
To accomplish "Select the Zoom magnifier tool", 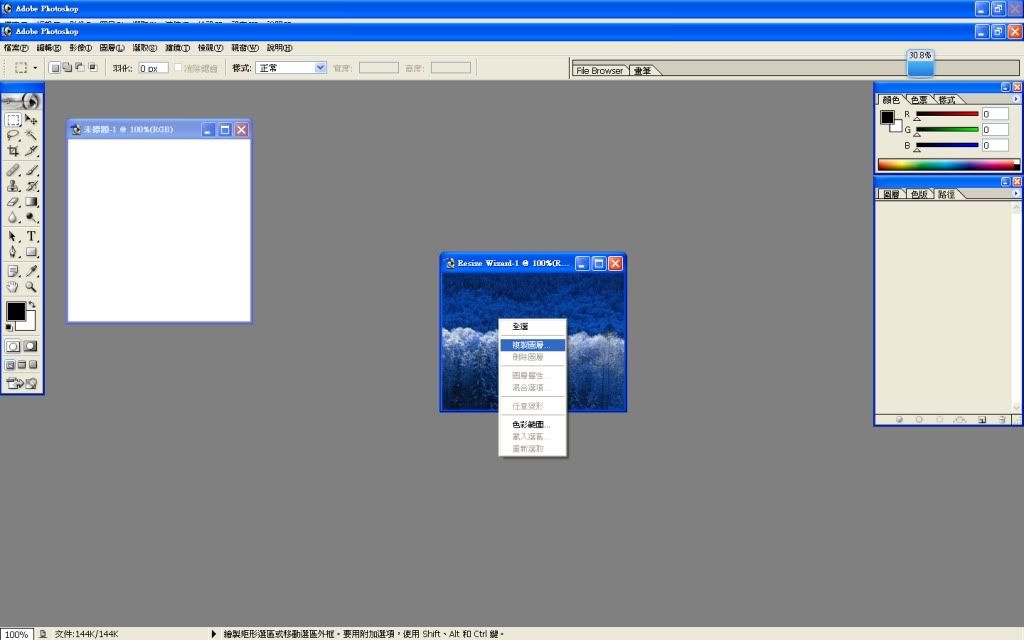I will pos(32,287).
